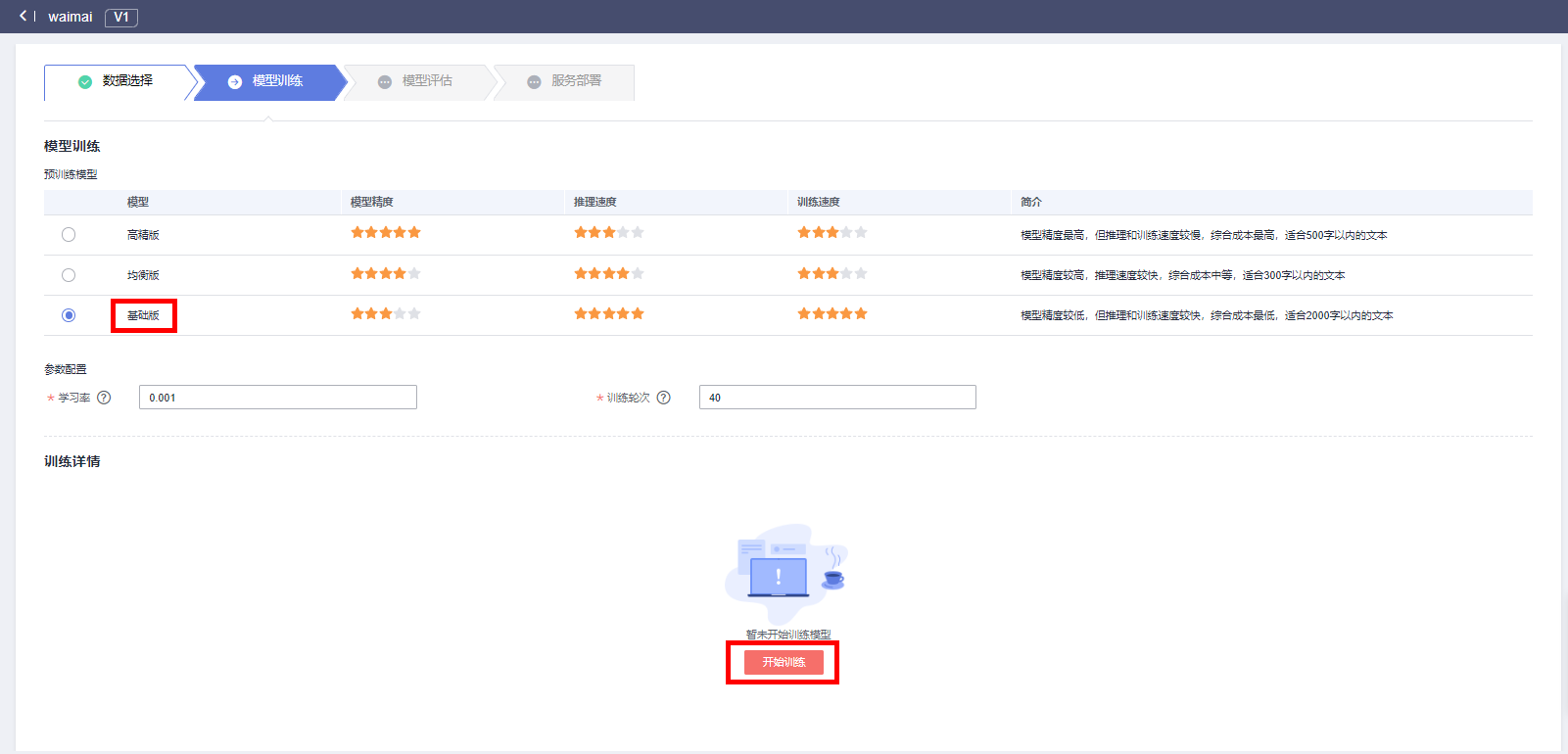Click the 高精版 model accuracy star rating

[386, 233]
